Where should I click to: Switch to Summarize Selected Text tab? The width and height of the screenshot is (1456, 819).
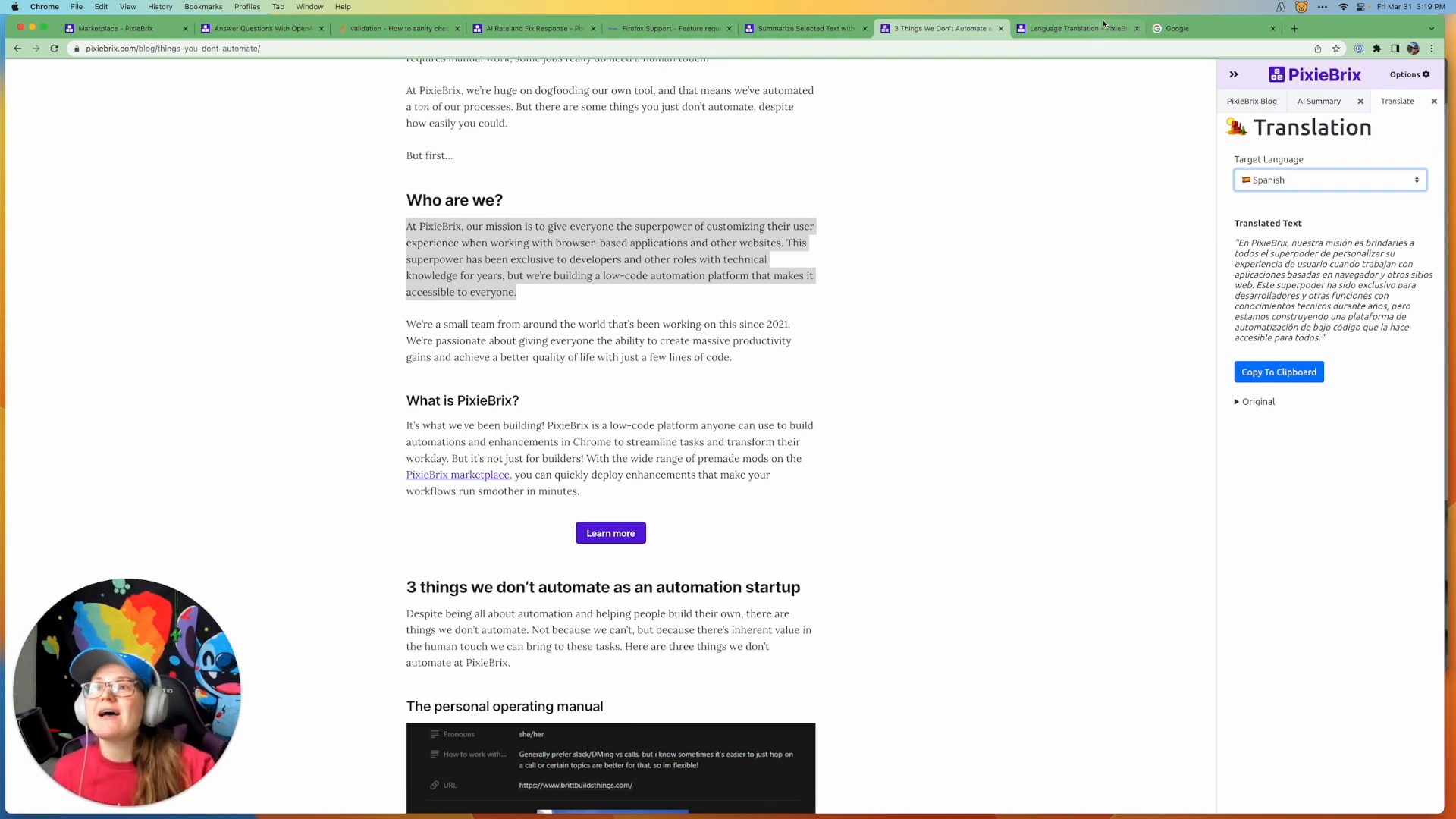click(x=805, y=28)
